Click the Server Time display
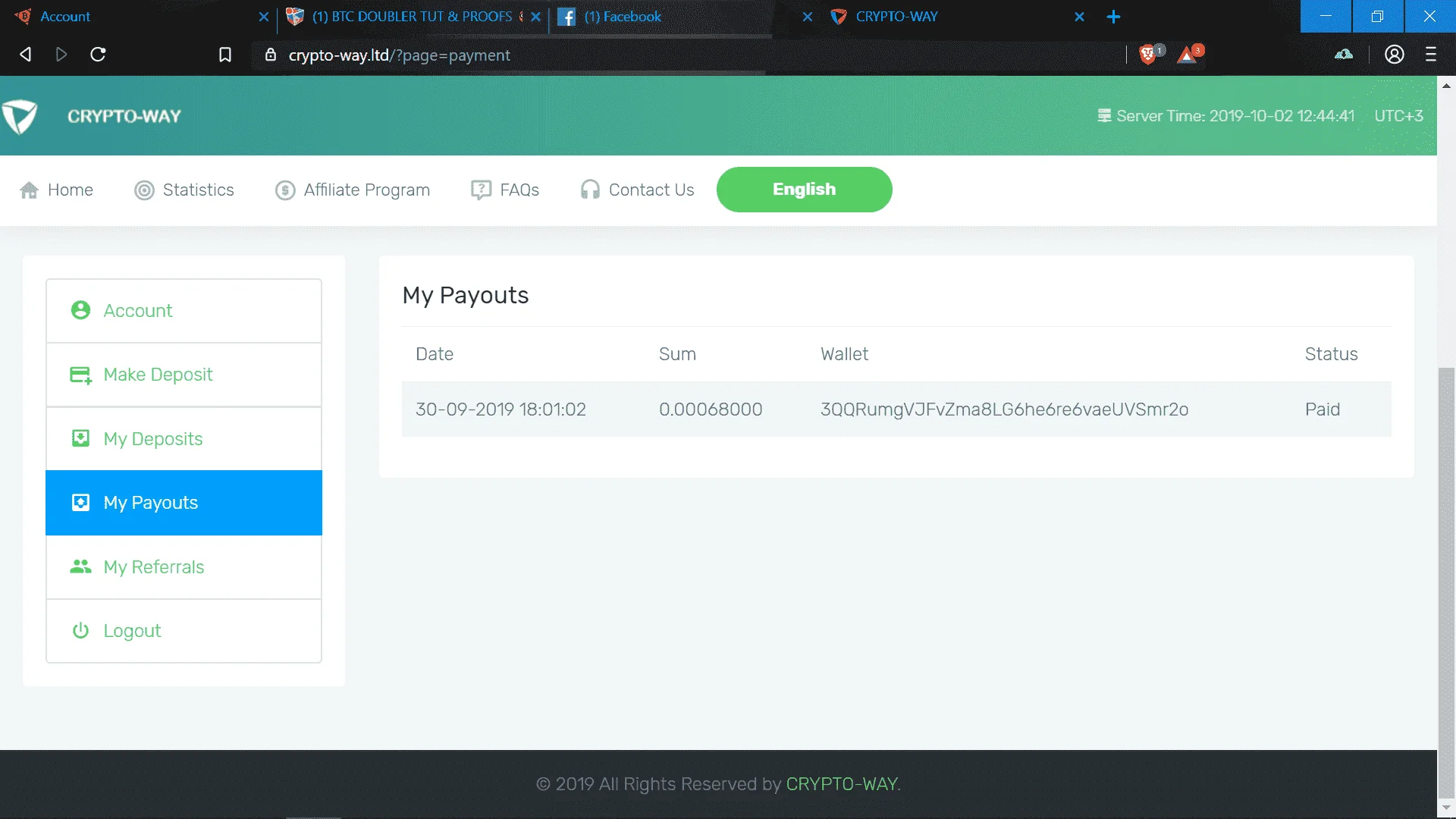This screenshot has width=1456, height=819. pos(1226,116)
